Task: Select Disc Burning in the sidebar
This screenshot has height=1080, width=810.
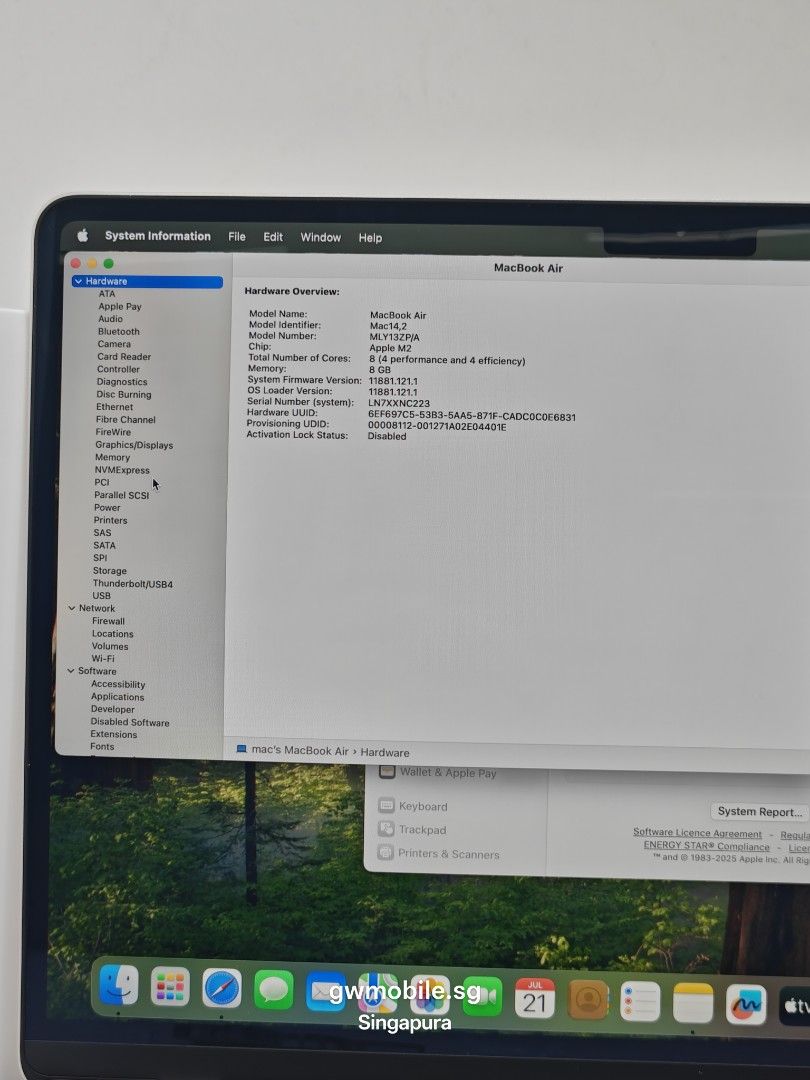Action: click(x=123, y=395)
